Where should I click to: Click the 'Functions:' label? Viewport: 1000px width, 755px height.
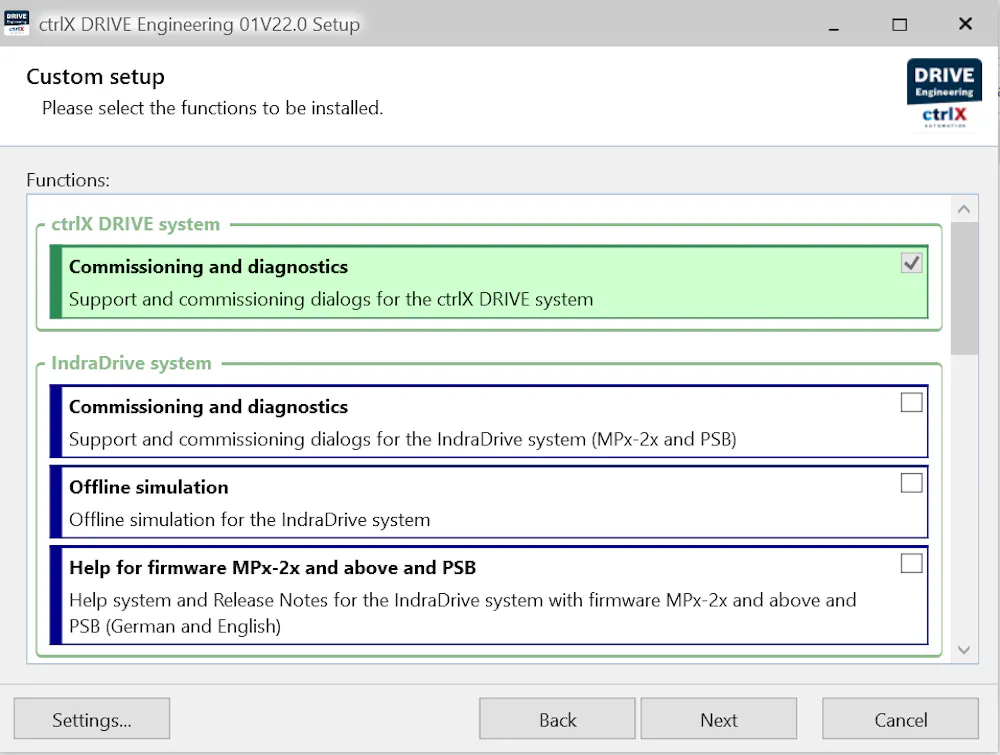pyautogui.click(x=68, y=180)
